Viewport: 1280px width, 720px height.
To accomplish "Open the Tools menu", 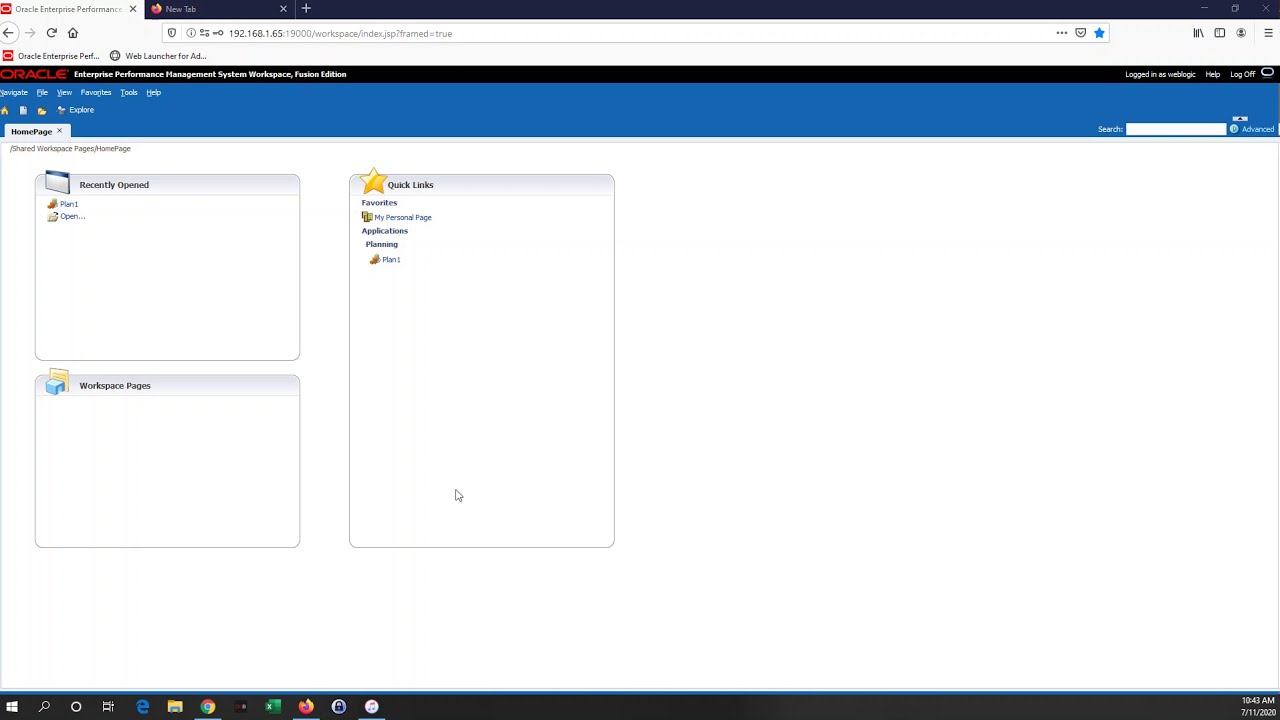I will [x=129, y=92].
